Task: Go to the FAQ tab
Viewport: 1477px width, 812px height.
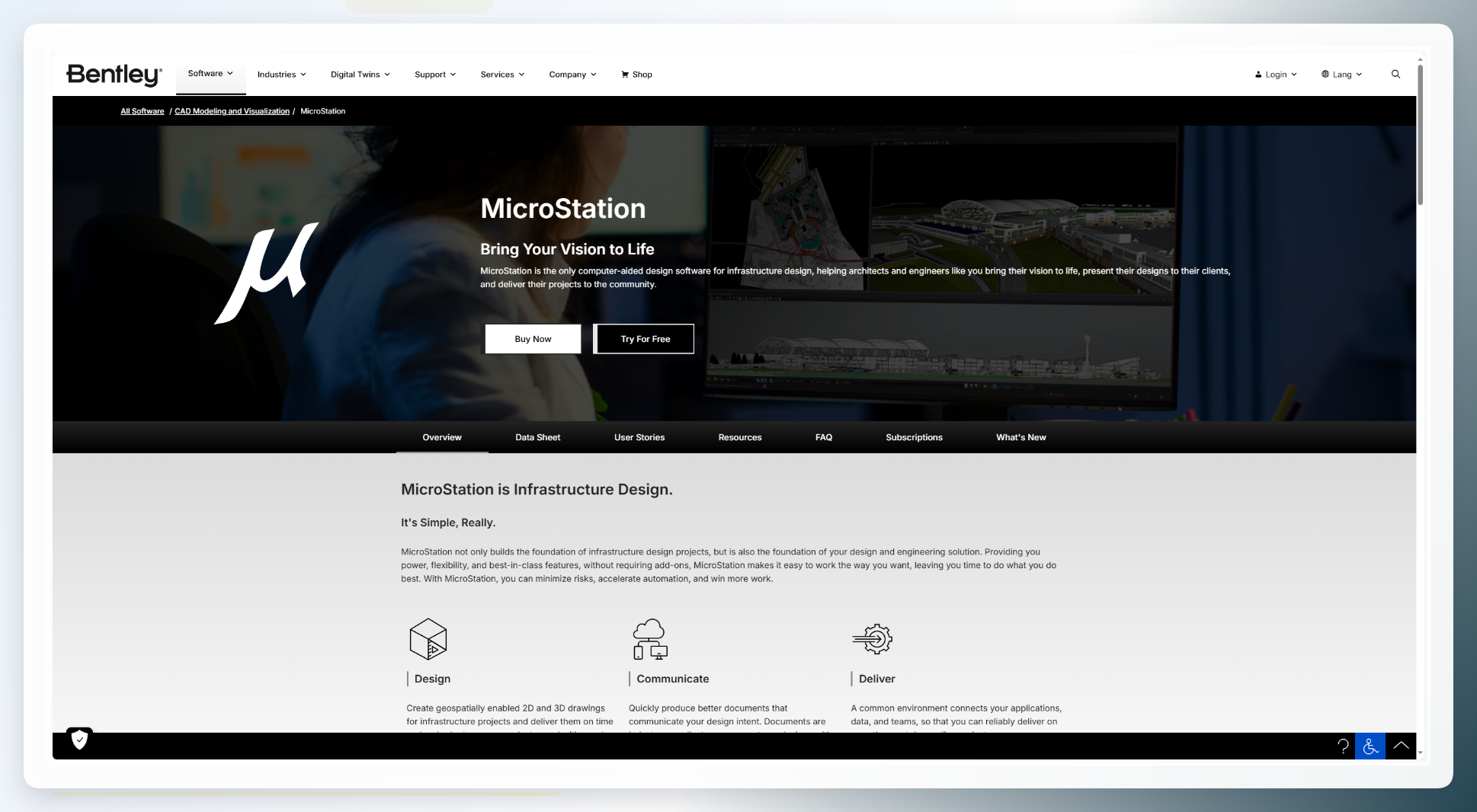Action: (x=824, y=437)
